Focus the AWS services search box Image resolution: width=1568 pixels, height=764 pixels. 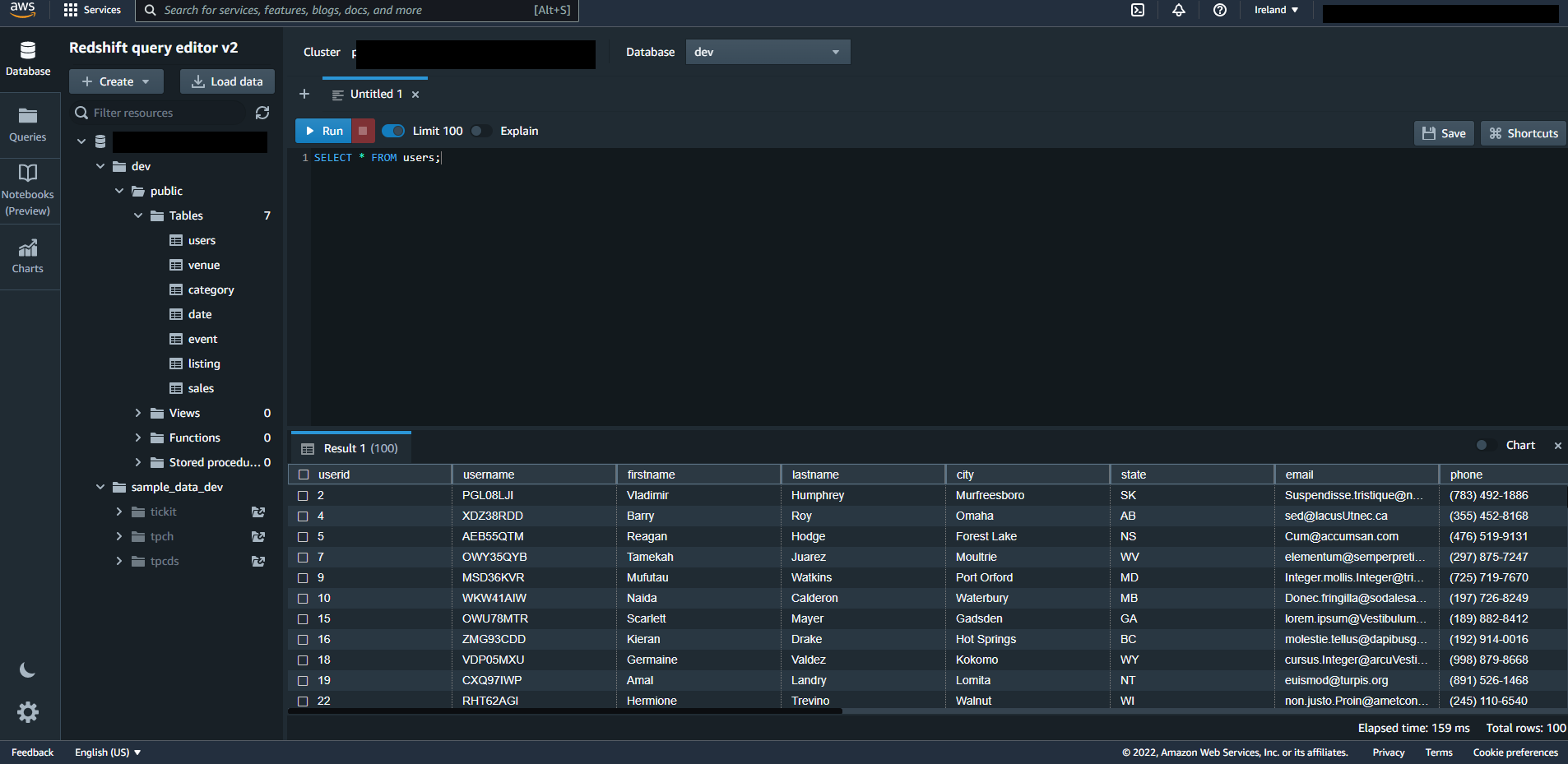click(357, 10)
